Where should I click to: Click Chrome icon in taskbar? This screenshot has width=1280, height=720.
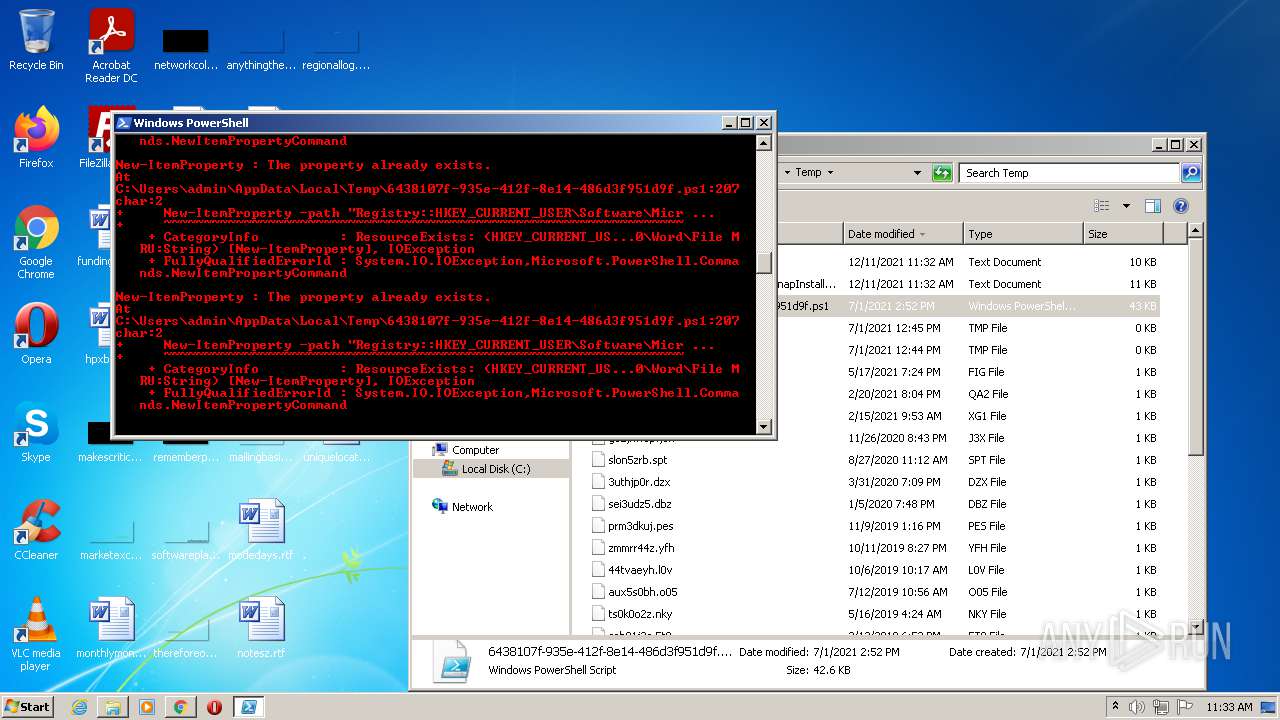(x=180, y=707)
